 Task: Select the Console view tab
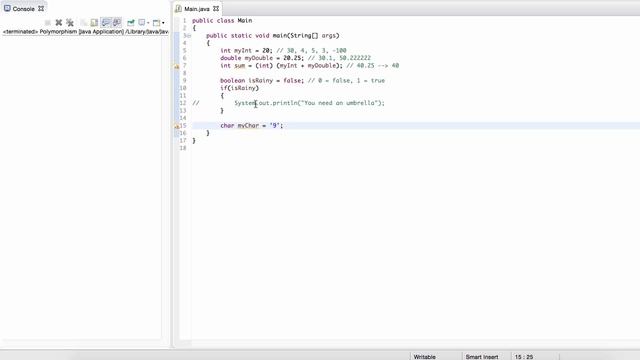23,9
